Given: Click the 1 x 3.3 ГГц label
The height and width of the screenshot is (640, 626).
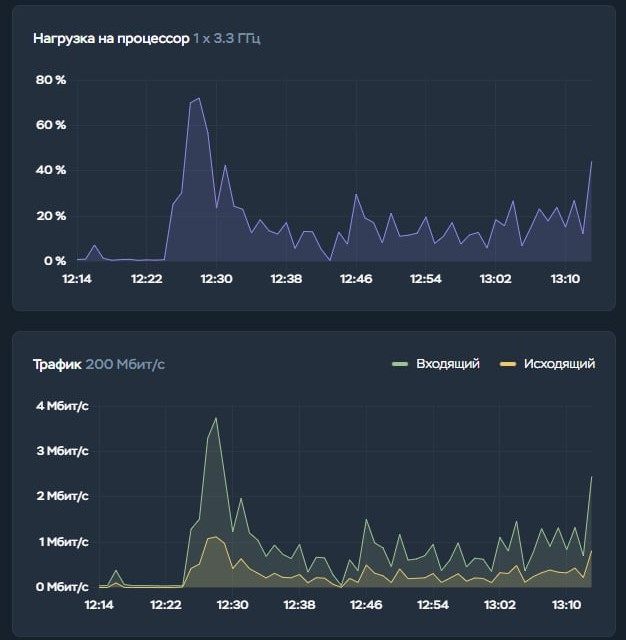Looking at the screenshot, I should pyautogui.click(x=227, y=39).
